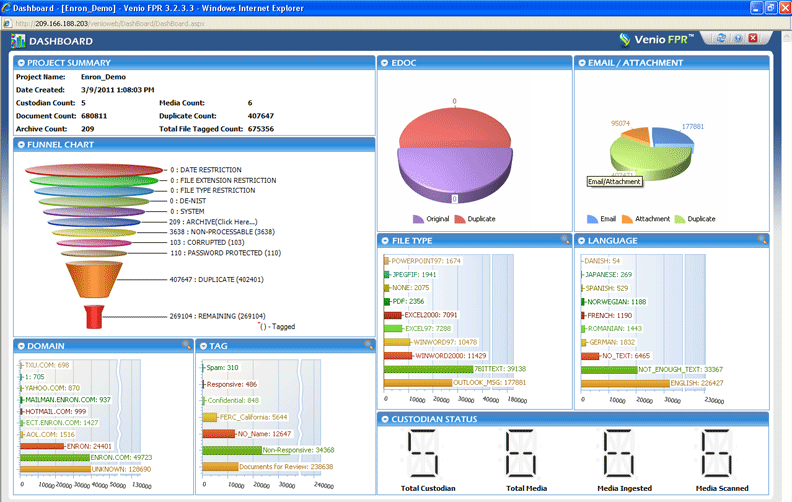Click the Internet Explorer icon in title bar
Screen dimensions: 792x502
tap(6, 8)
